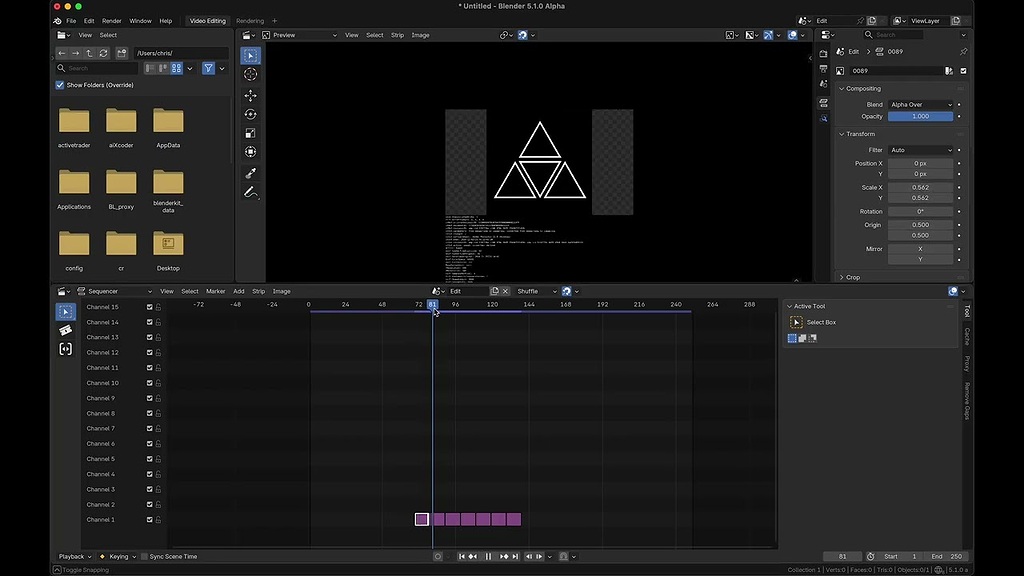
Task: Jump to end frame in playback controls
Action: (515, 556)
